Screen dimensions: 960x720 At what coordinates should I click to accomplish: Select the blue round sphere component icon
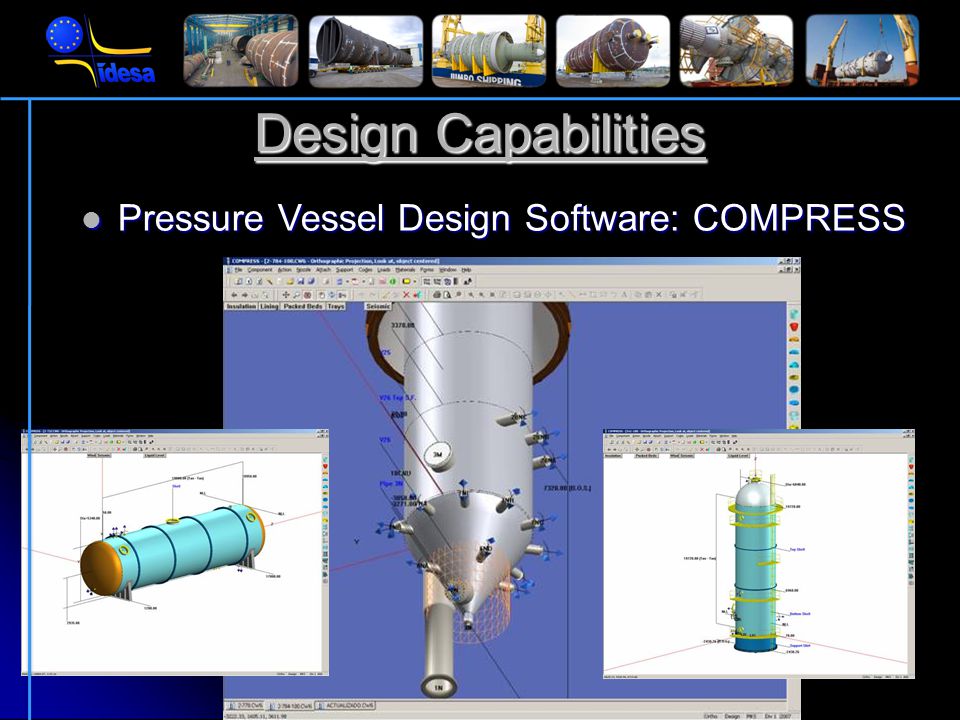[794, 389]
